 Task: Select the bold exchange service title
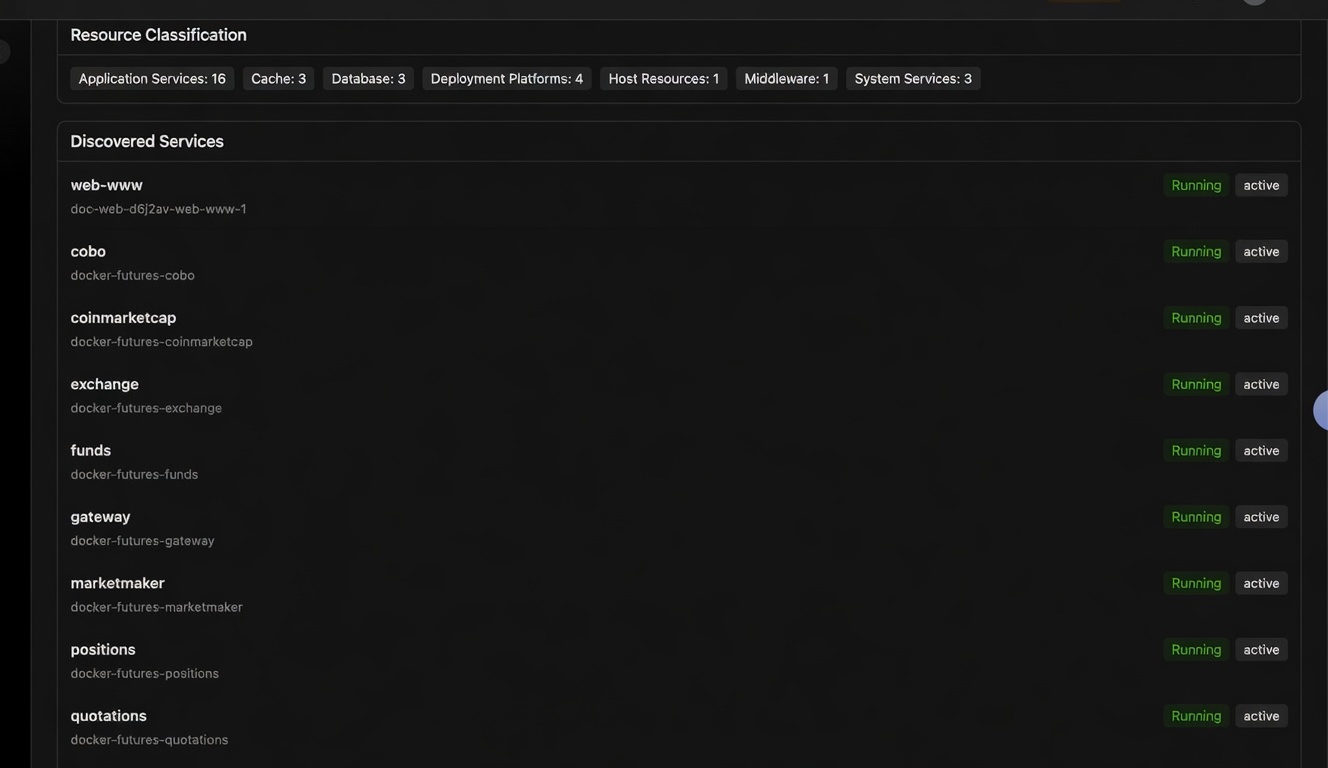105,384
